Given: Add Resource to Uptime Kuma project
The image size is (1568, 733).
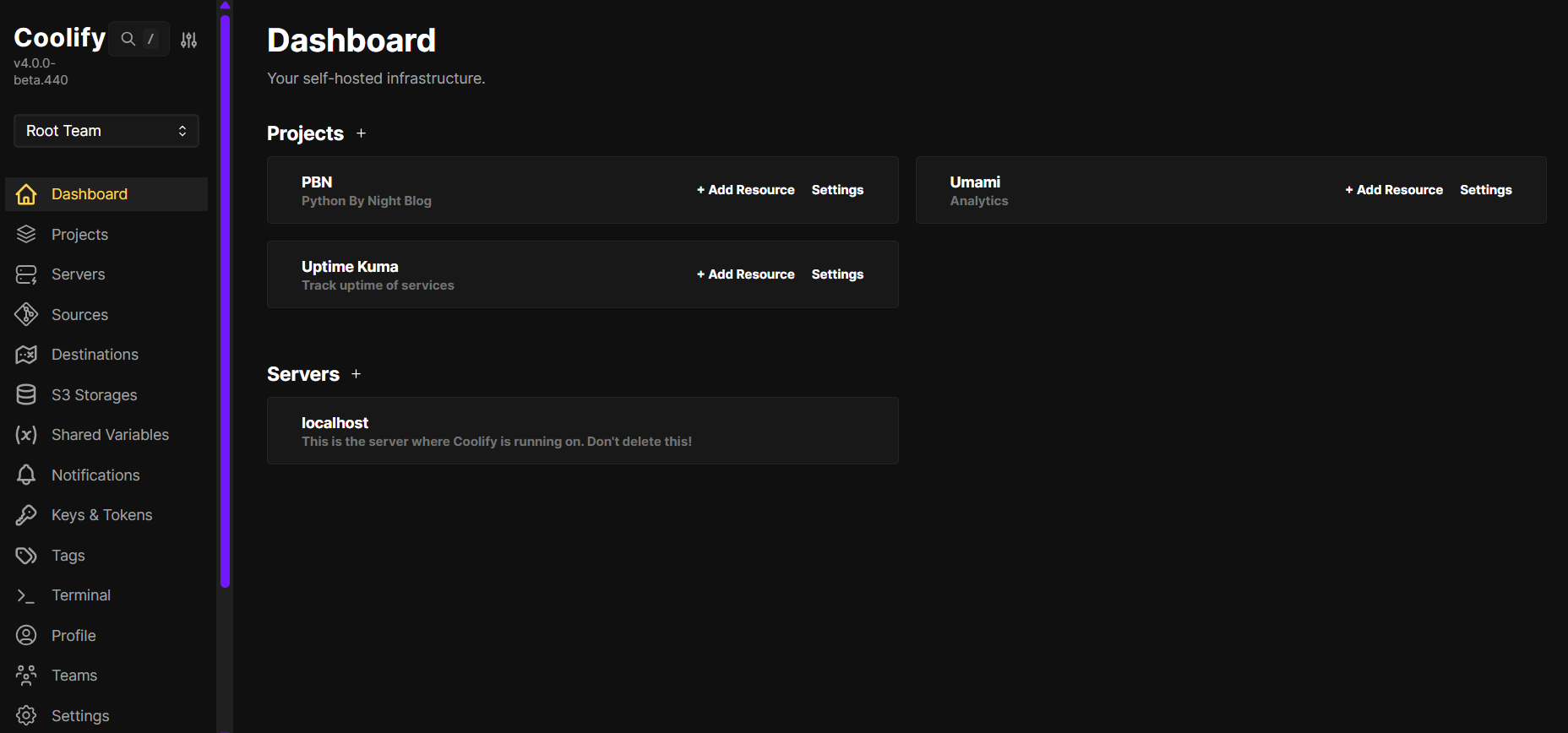Looking at the screenshot, I should (745, 274).
